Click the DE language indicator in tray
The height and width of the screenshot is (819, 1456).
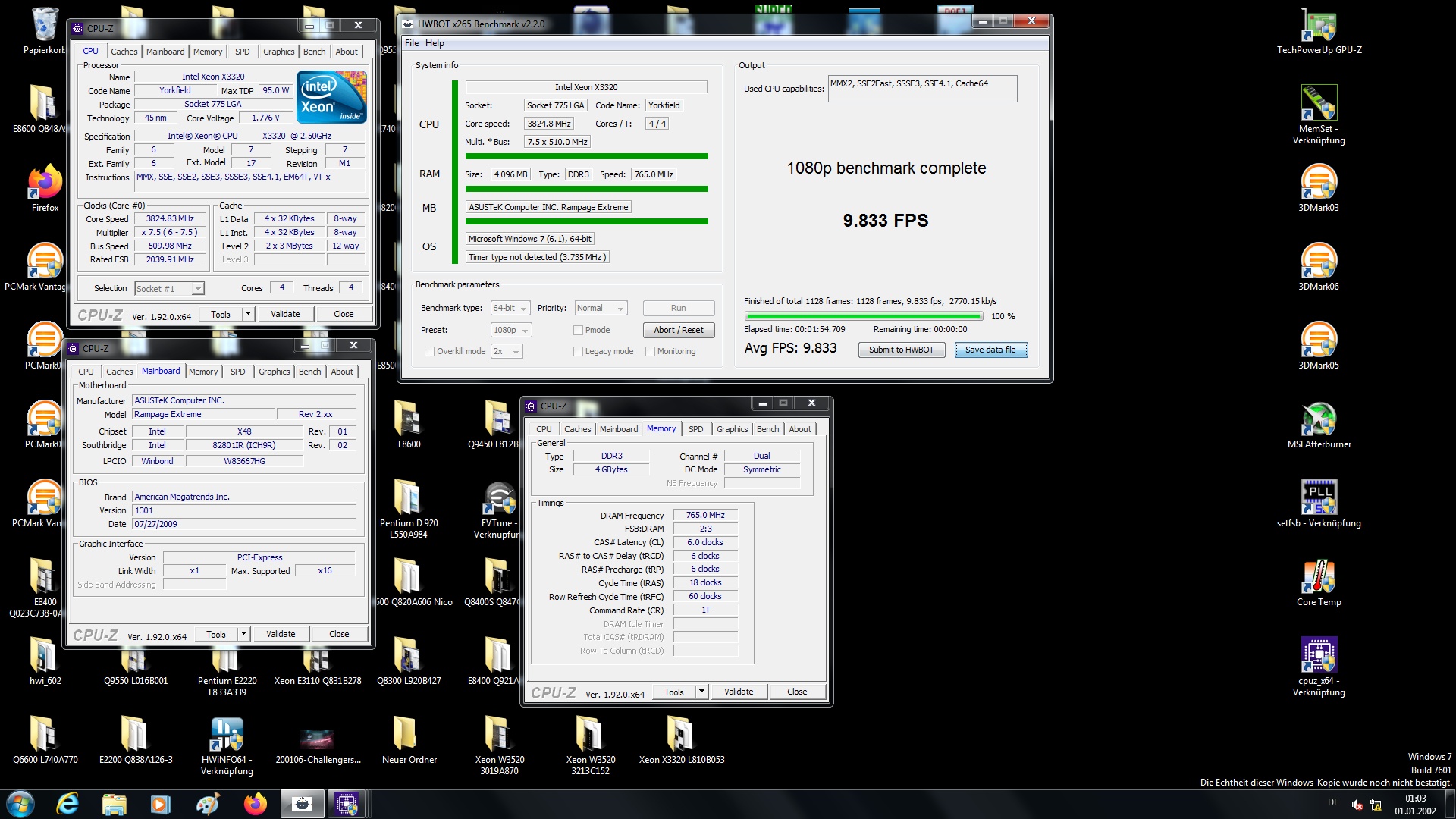click(x=1333, y=802)
